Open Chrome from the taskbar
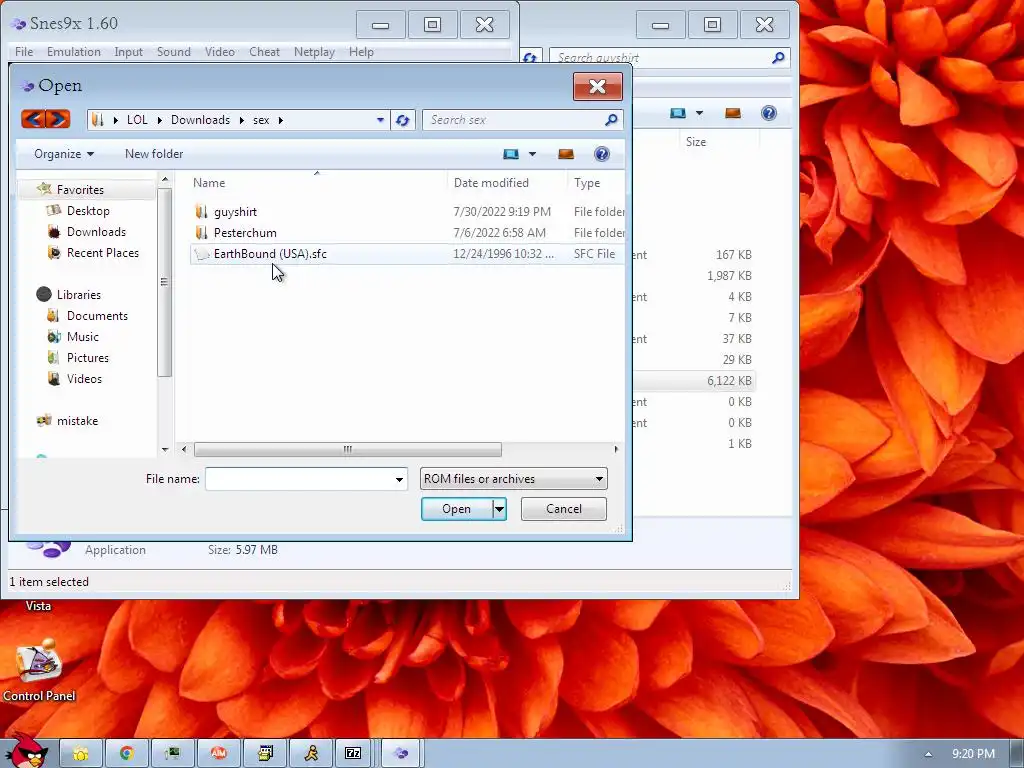The height and width of the screenshot is (768, 1024). pos(127,754)
